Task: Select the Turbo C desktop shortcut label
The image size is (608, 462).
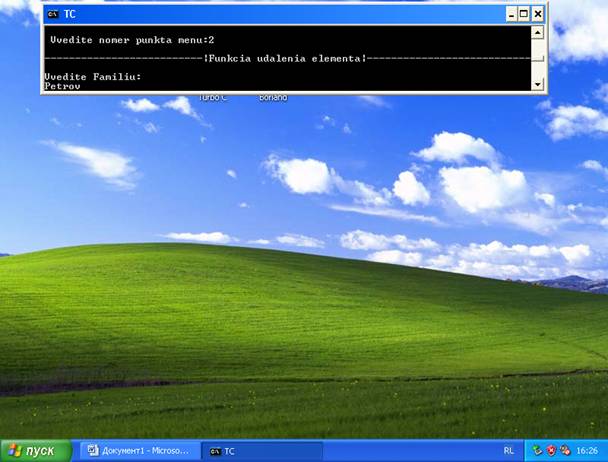Action: tap(212, 98)
